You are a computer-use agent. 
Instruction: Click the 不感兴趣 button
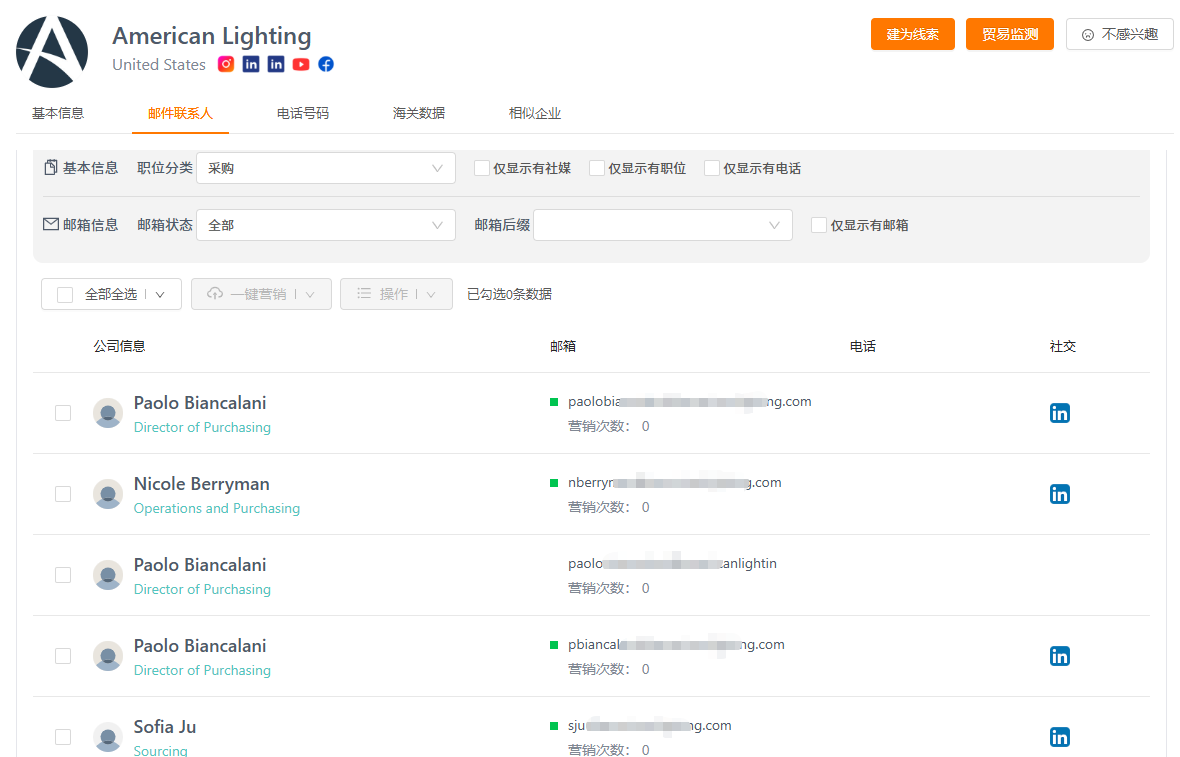point(1120,34)
